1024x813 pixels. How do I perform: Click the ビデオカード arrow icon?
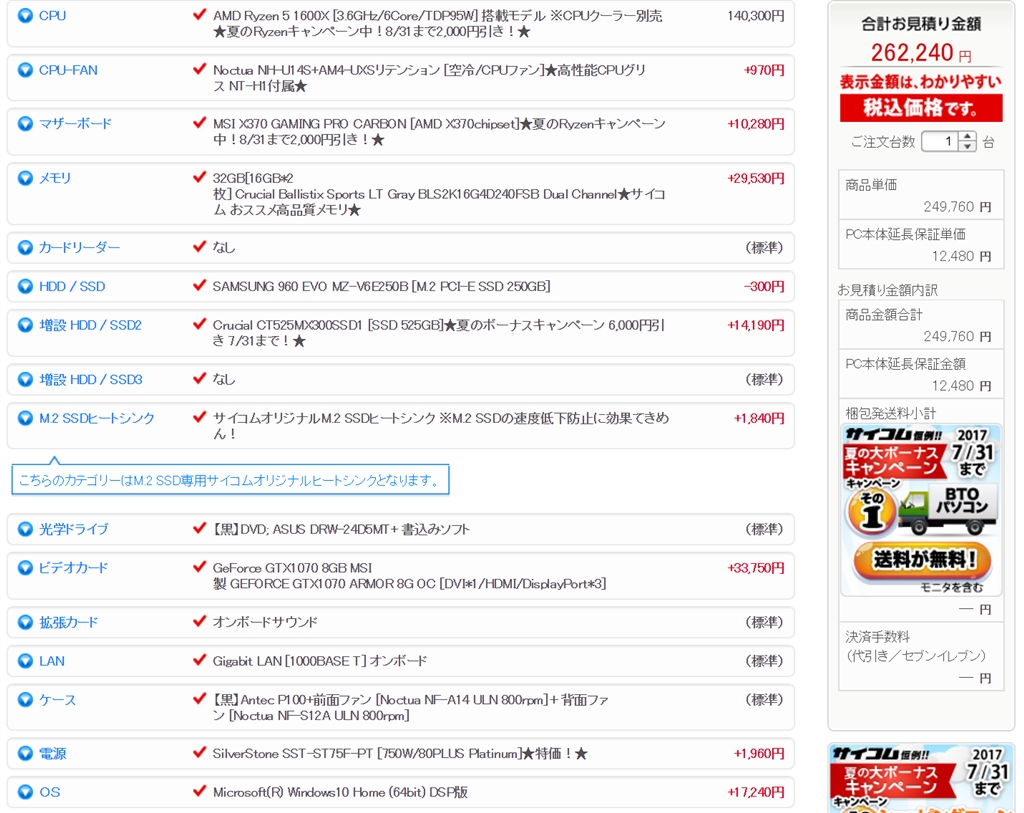coord(25,567)
